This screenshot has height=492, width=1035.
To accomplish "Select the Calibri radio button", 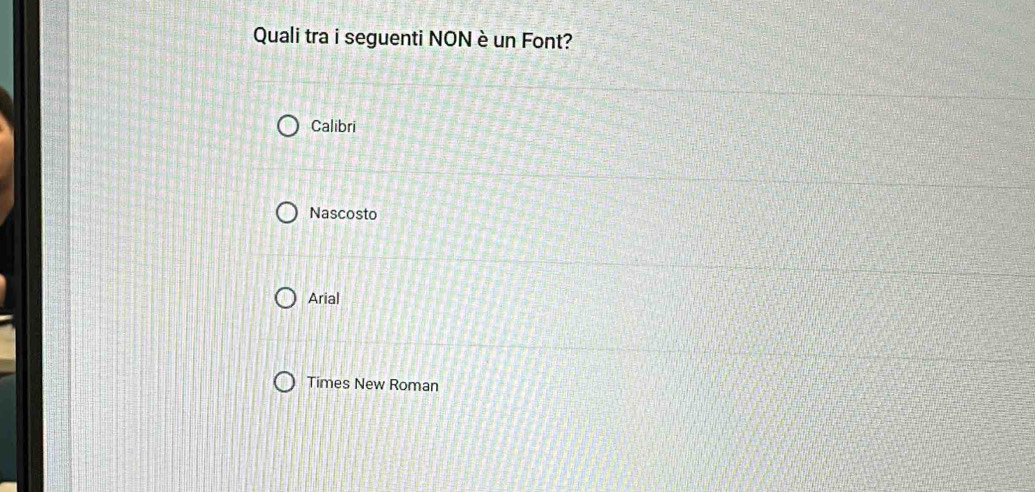I will pos(288,127).
